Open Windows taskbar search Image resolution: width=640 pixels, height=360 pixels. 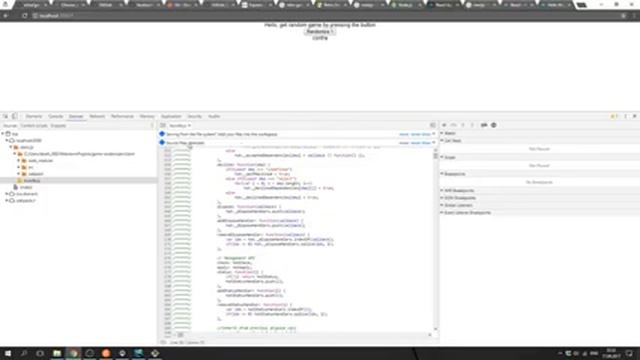click(24, 353)
